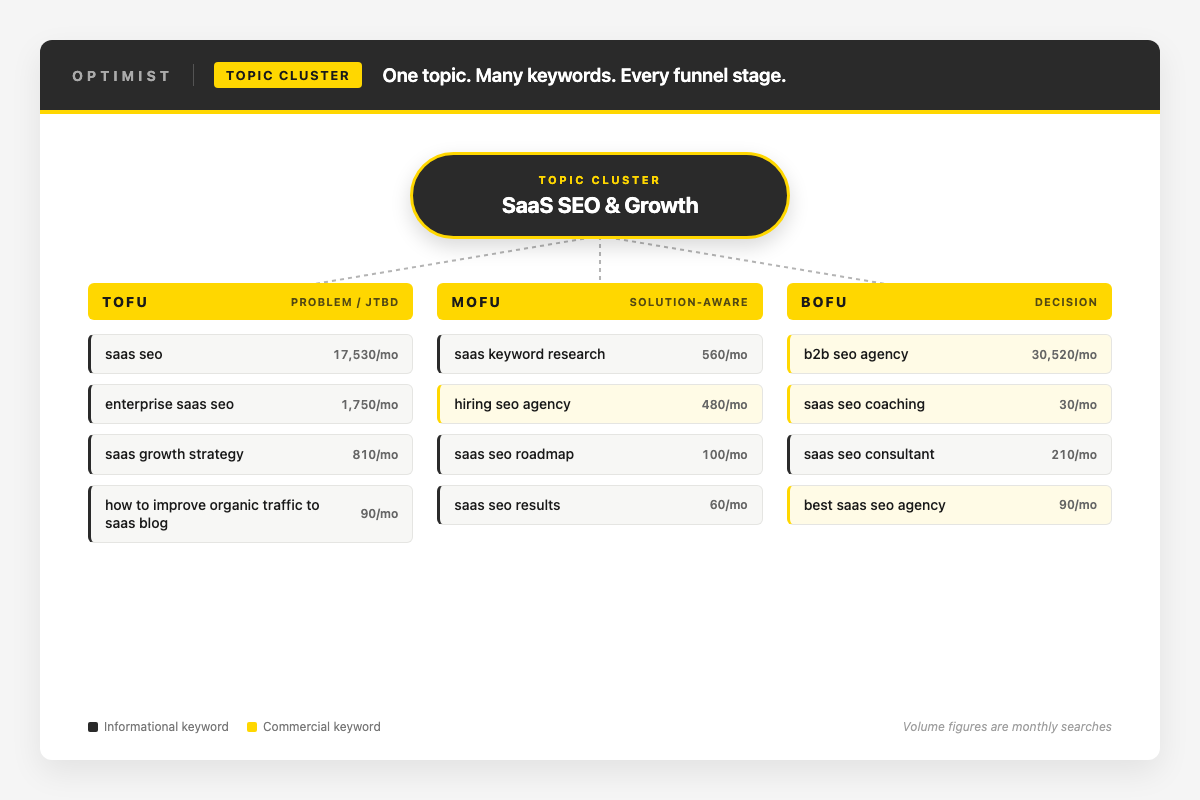Screen dimensions: 1200x800
Task: Click the 'Commercial keyword' legend label
Action: (322, 727)
